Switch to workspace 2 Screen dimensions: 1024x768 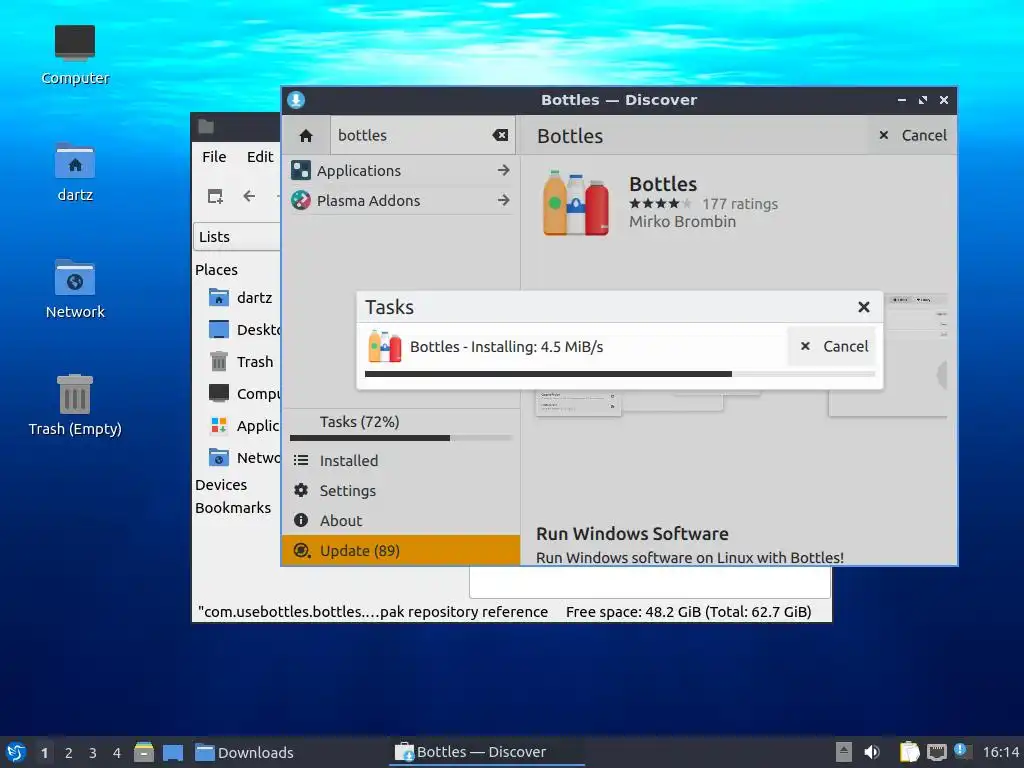[69, 753]
